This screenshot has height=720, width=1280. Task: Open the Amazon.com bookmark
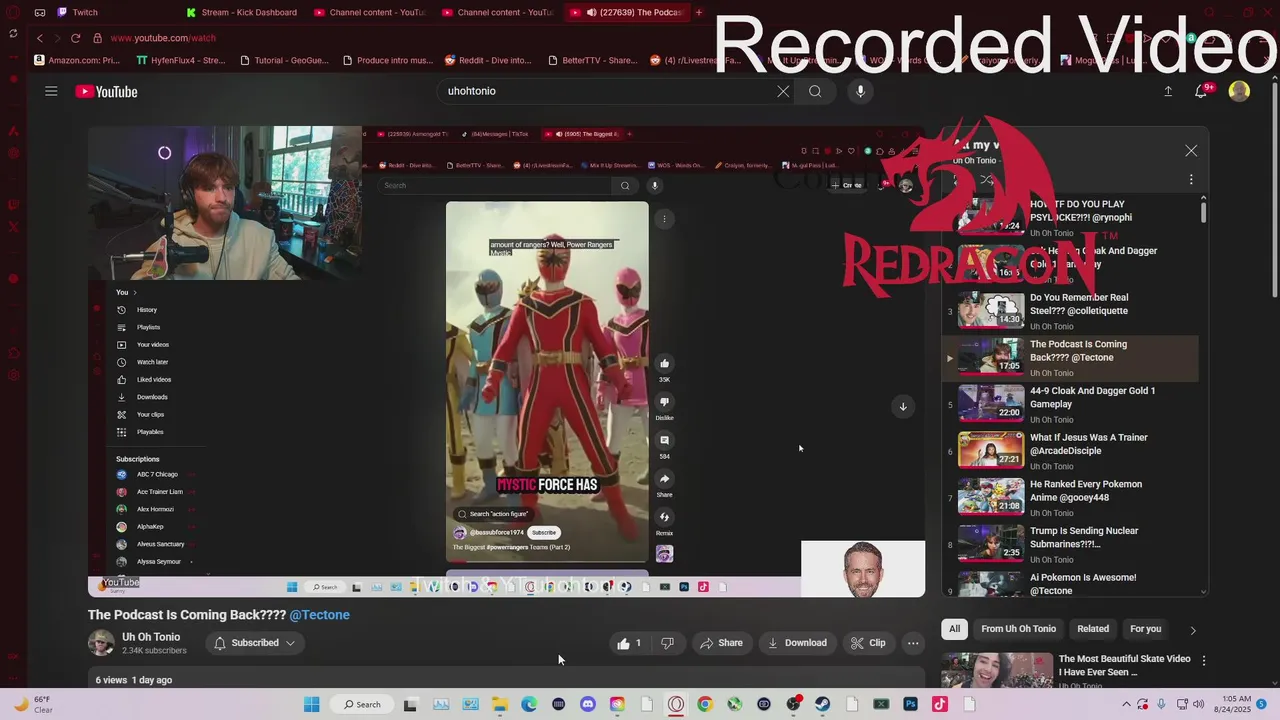click(77, 60)
